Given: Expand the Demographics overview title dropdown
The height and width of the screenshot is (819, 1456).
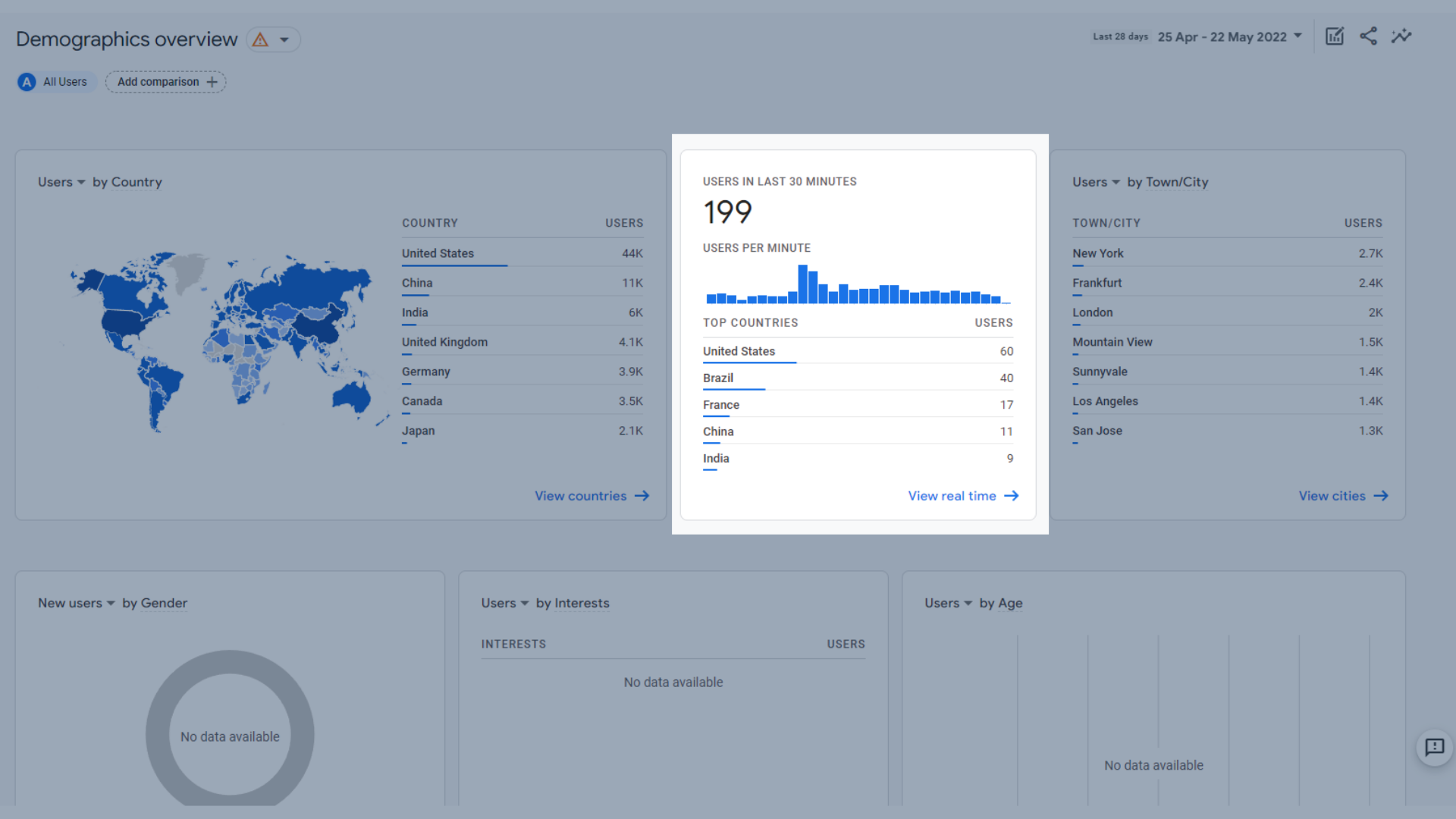Looking at the screenshot, I should 286,39.
